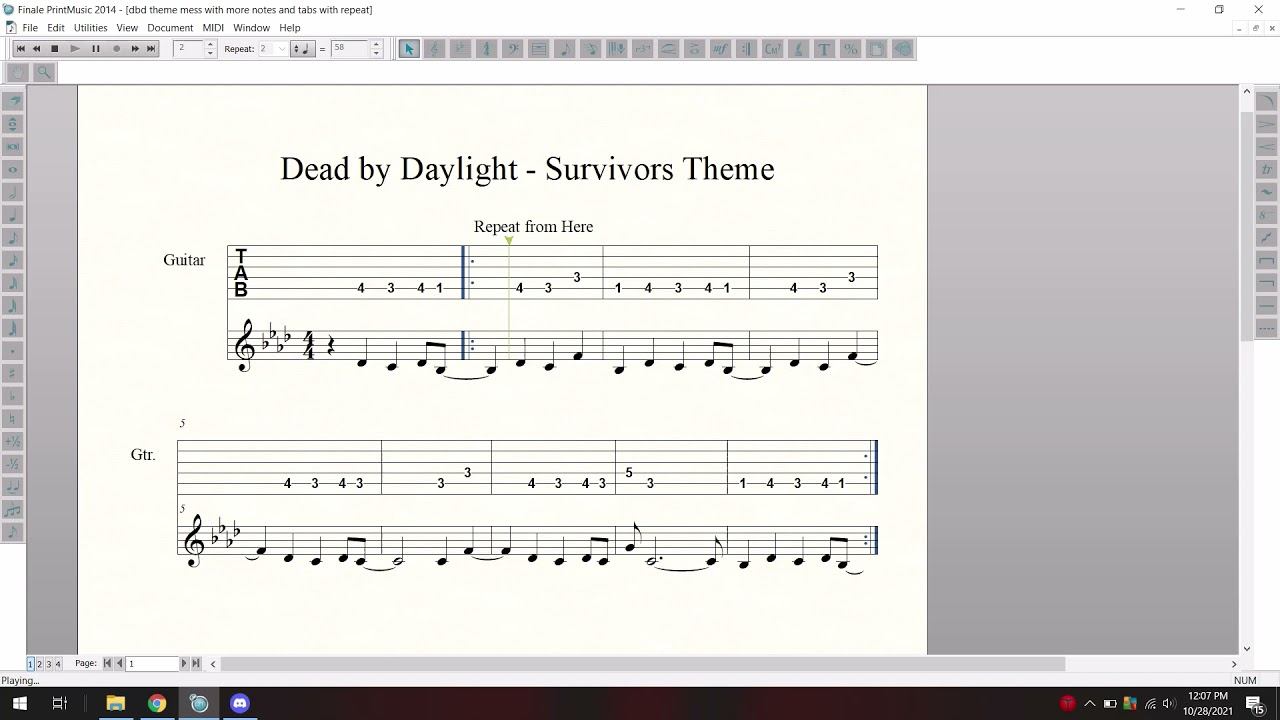Select the Expression tool marked mf
This screenshot has width=1280, height=720.
coord(721,49)
